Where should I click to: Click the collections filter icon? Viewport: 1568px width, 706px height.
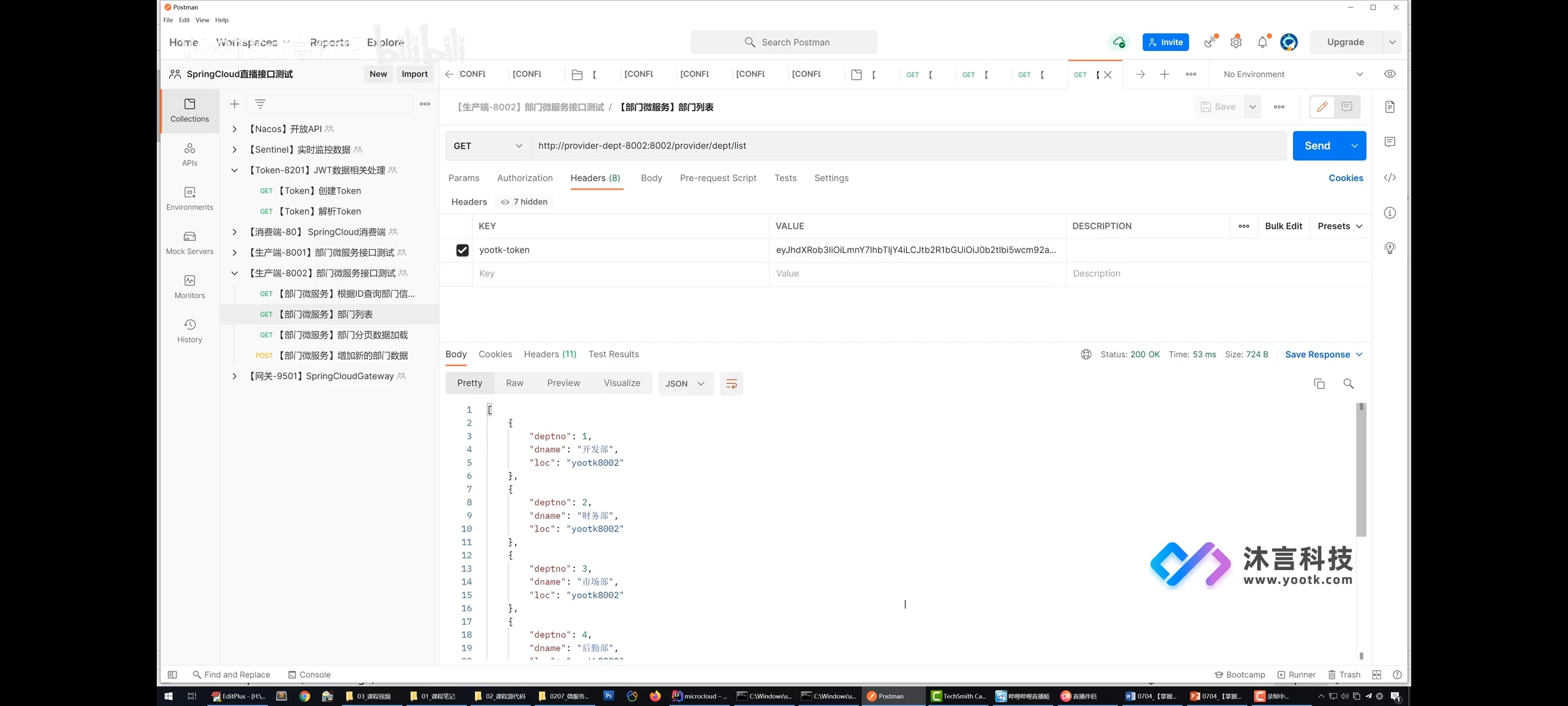click(260, 104)
